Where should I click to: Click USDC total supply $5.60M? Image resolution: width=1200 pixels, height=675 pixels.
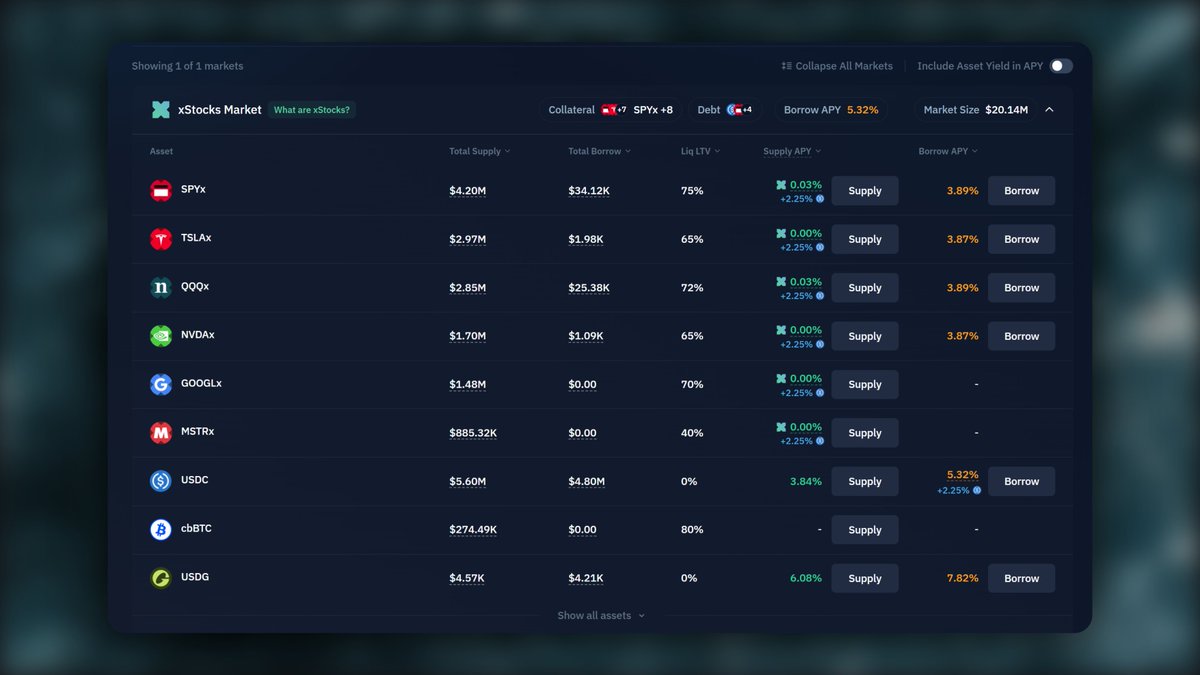click(x=468, y=481)
